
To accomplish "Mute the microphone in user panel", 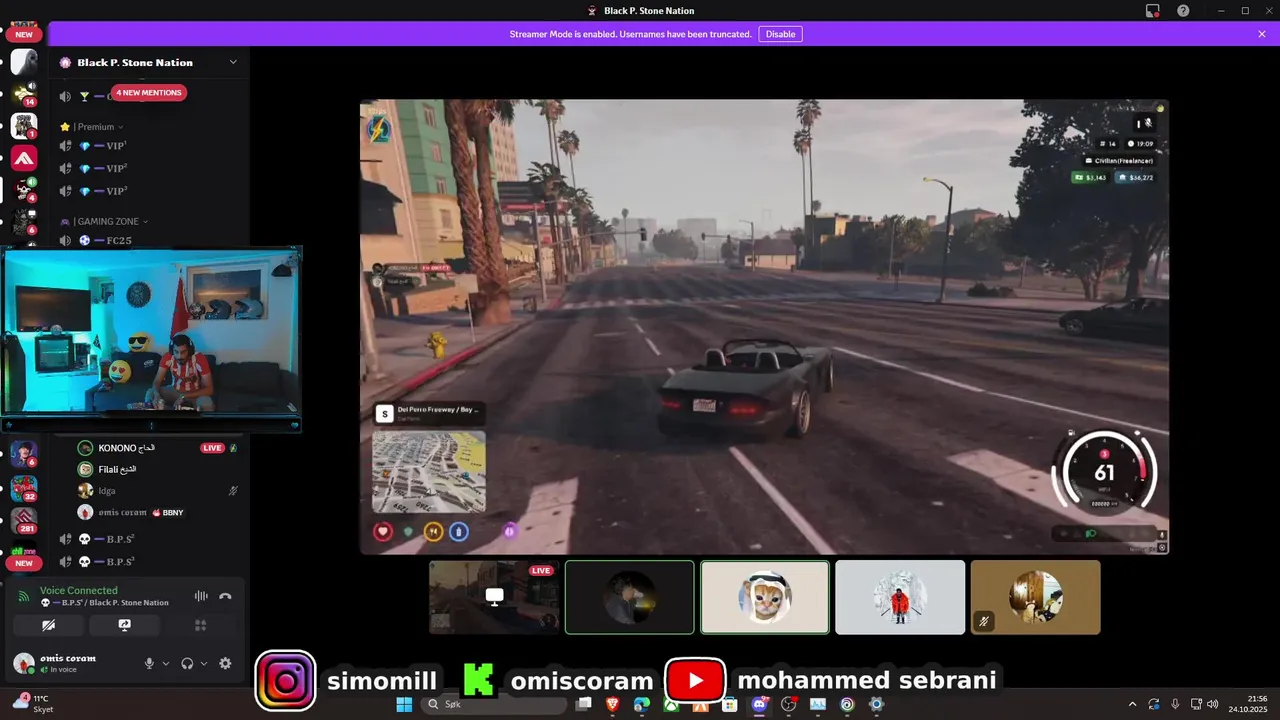I will (149, 663).
